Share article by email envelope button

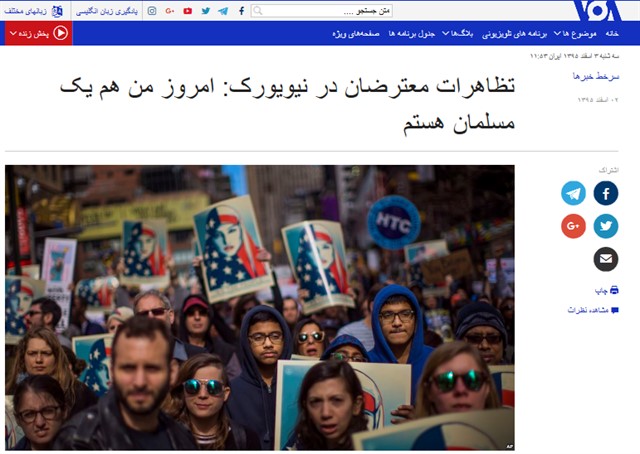606,259
